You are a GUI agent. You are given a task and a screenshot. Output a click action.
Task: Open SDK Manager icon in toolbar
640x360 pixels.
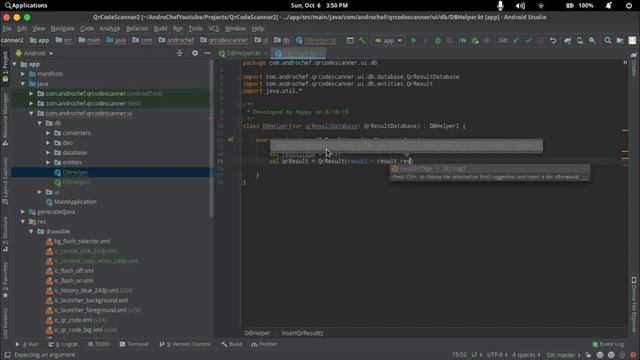click(x=592, y=40)
